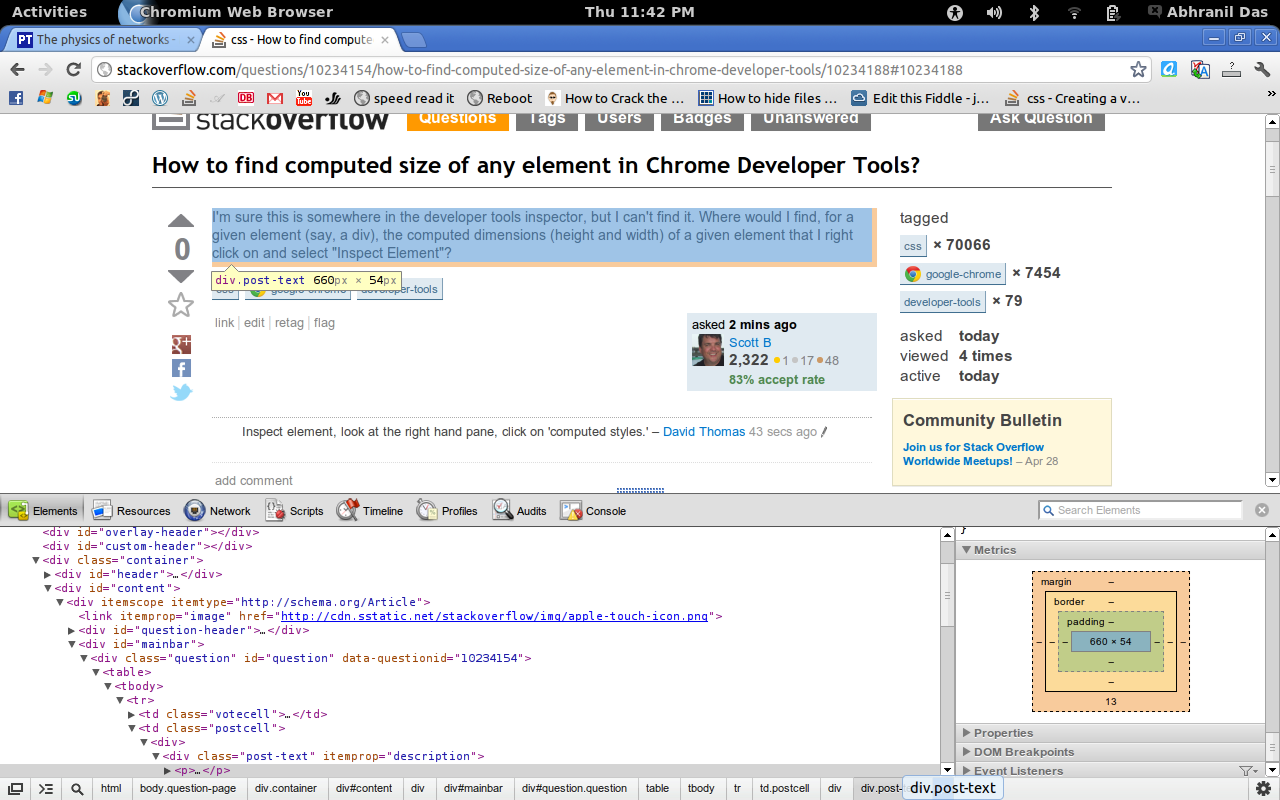Open Scott B's user profile
Image resolution: width=1280 pixels, height=800 pixels.
pyautogui.click(x=750, y=343)
